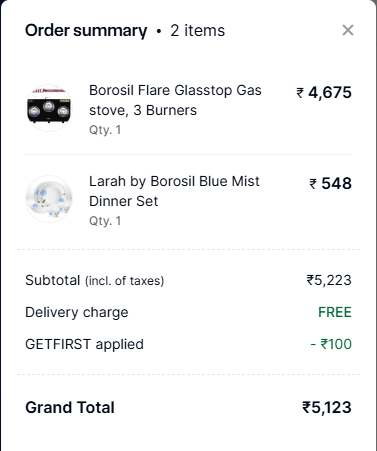Viewport: 377px width, 451px height.
Task: Select the Subtotal label
Action: click(53, 280)
